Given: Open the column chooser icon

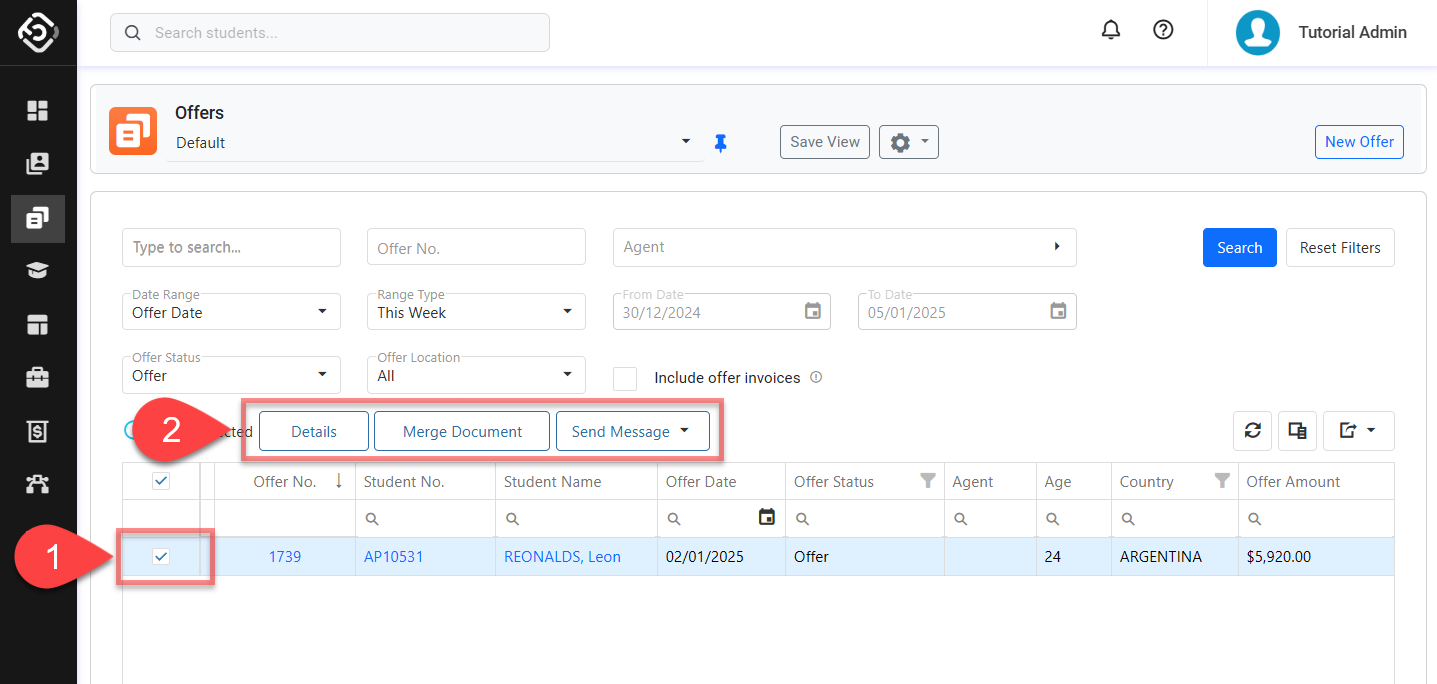Looking at the screenshot, I should [x=1297, y=431].
